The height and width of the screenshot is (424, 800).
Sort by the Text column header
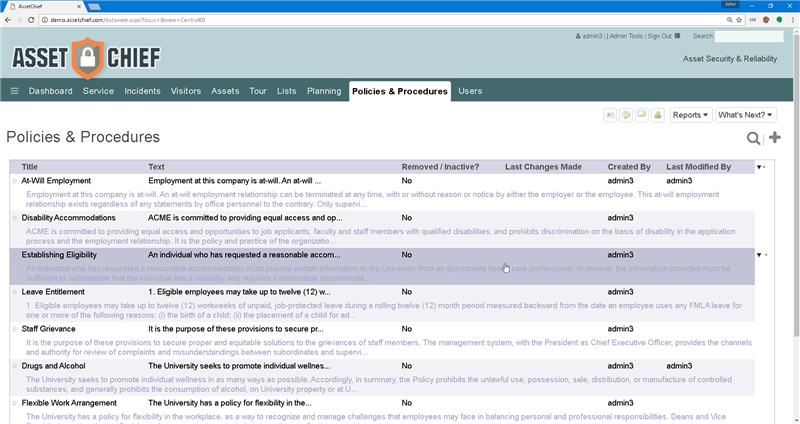click(156, 167)
